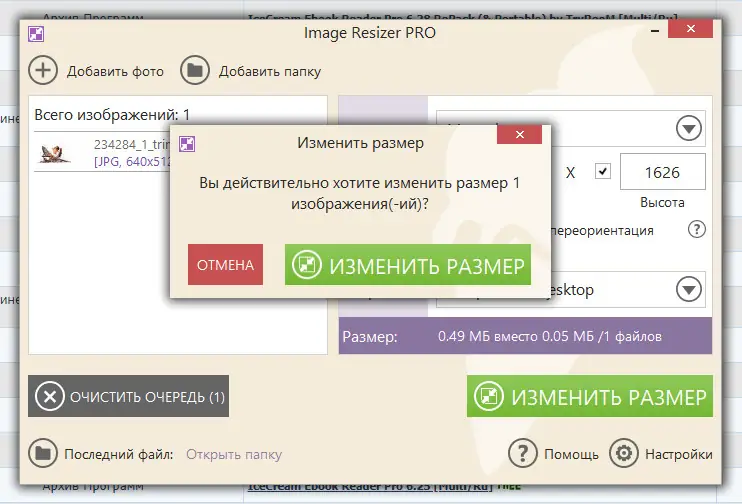Screen dimensions: 742x504
Task: Click Всего изображений: 1 text
Action: point(112,115)
